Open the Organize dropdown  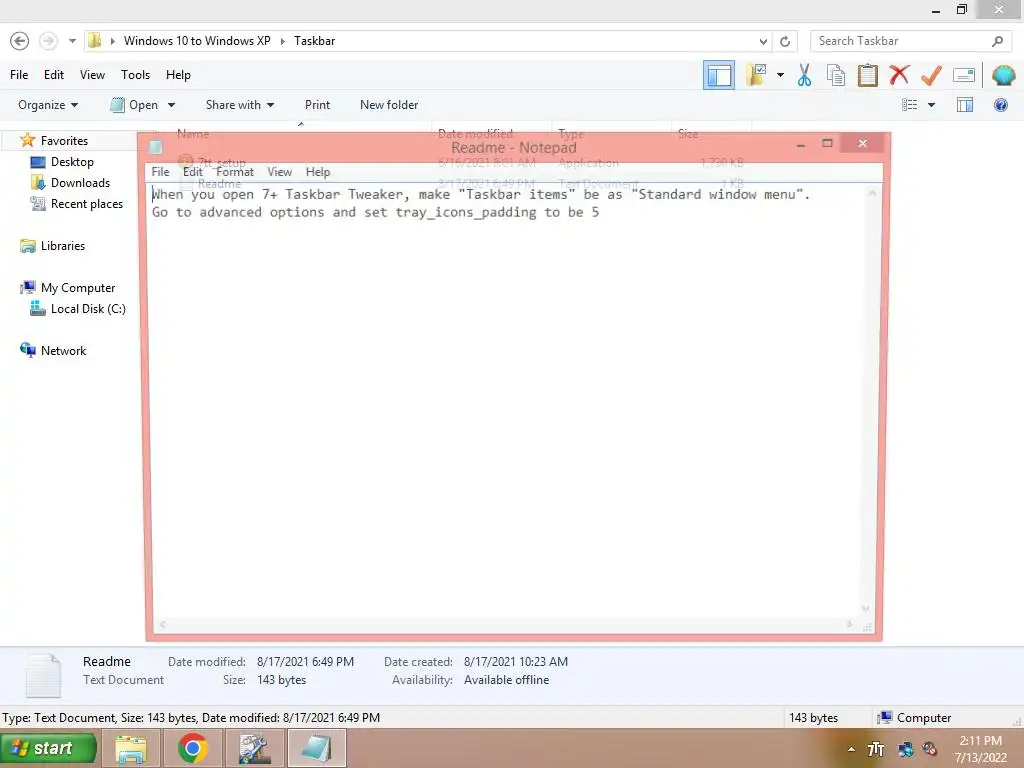click(48, 105)
